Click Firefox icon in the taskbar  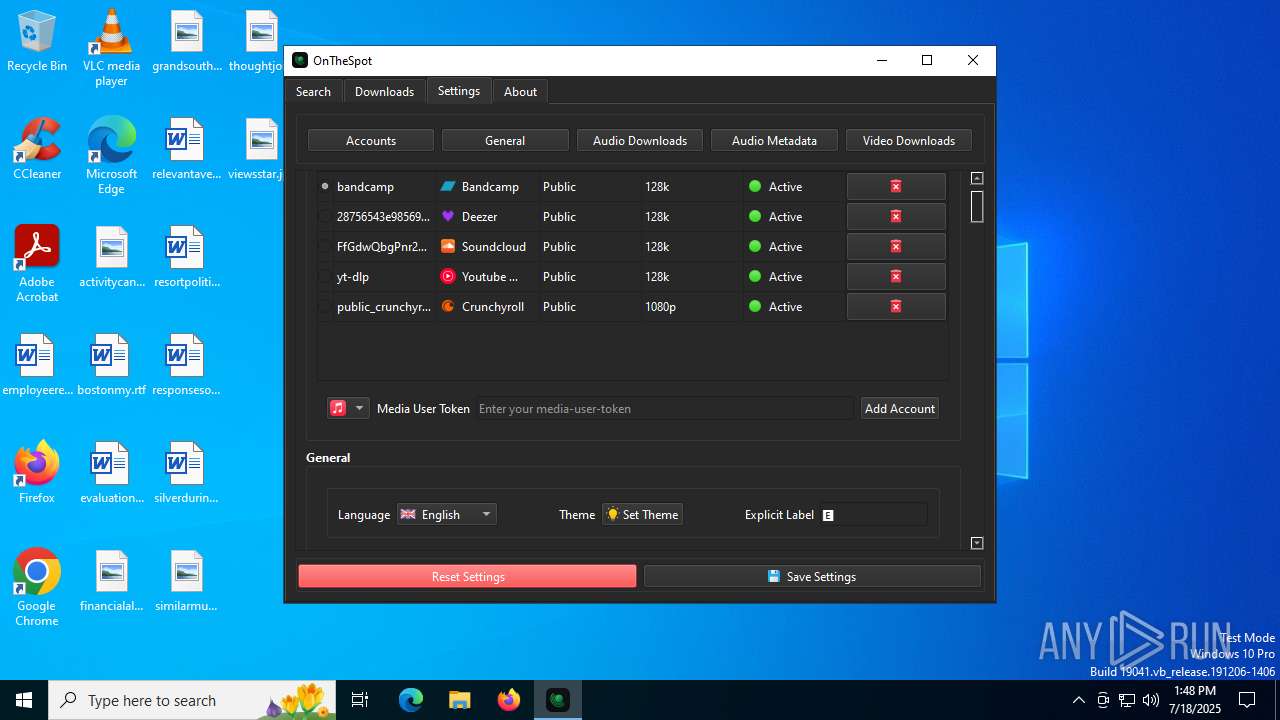pyautogui.click(x=509, y=700)
